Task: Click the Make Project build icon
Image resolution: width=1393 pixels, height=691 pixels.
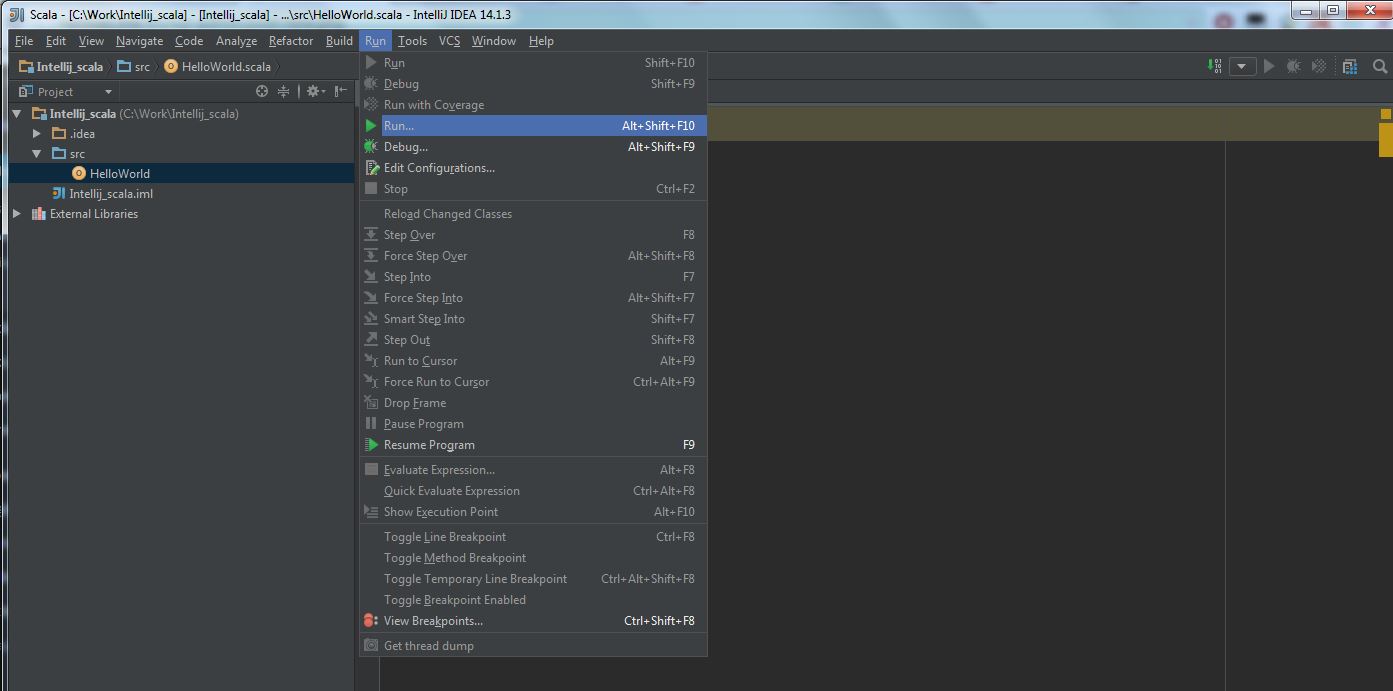Action: (x=1214, y=66)
